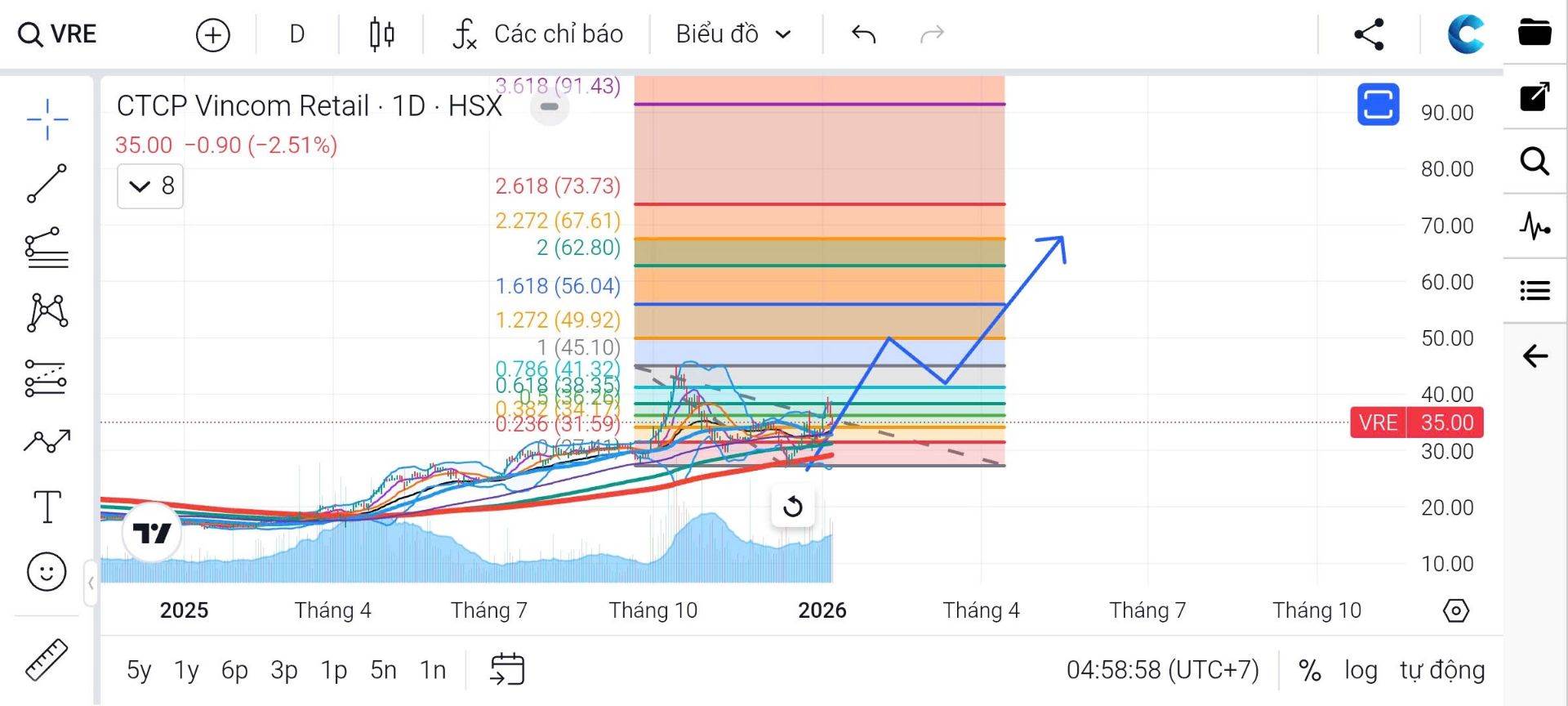Image resolution: width=1568 pixels, height=706 pixels.
Task: Select the trend line tool
Action: (x=47, y=183)
